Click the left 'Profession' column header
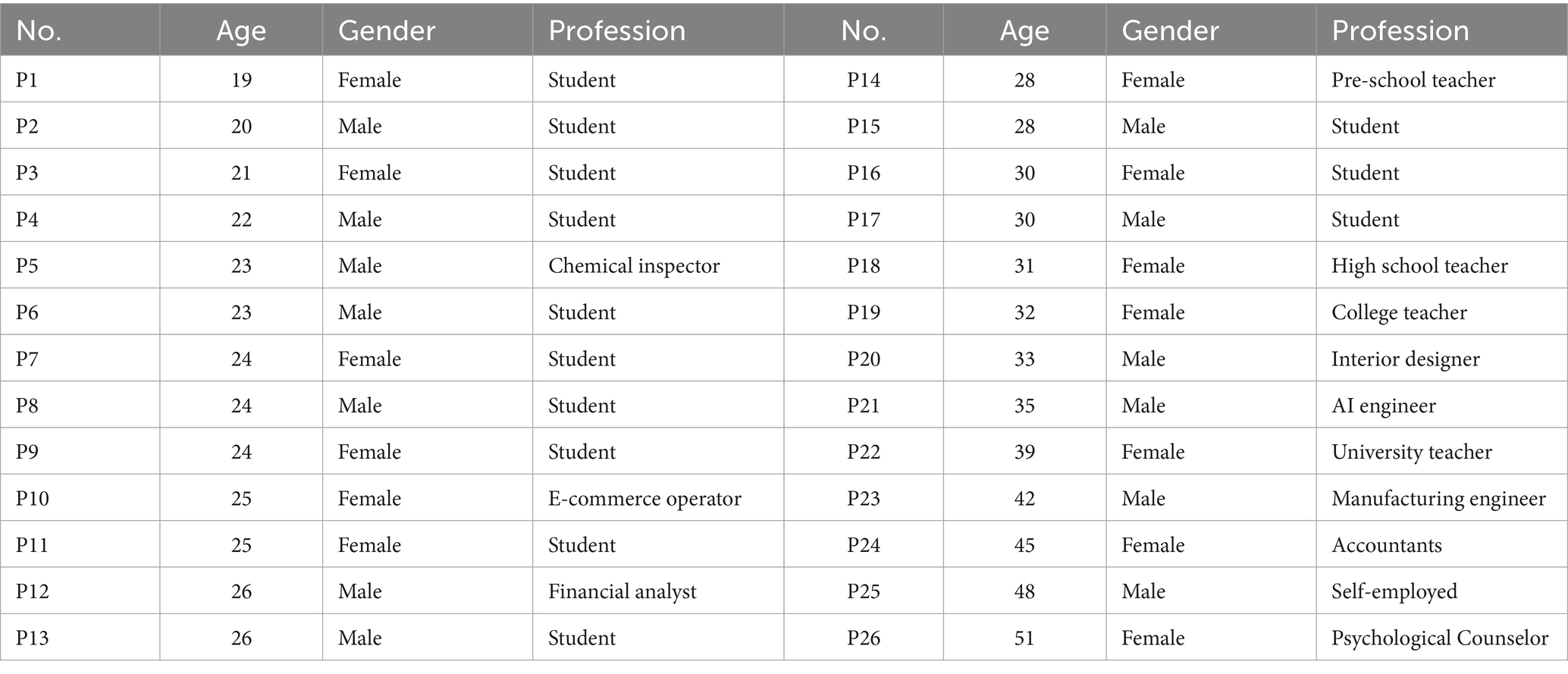Viewport: 1568px width, 674px height. [x=616, y=30]
